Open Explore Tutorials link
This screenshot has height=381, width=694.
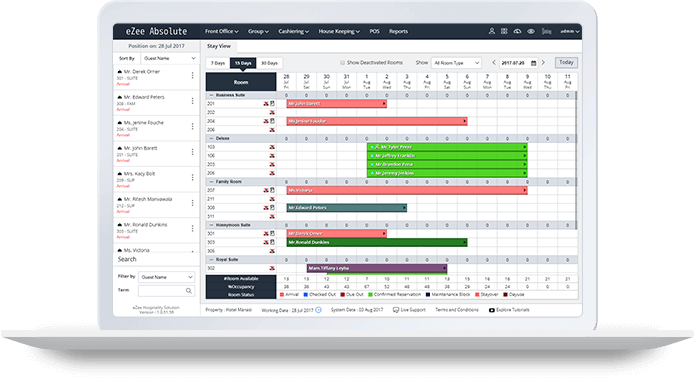(509, 310)
